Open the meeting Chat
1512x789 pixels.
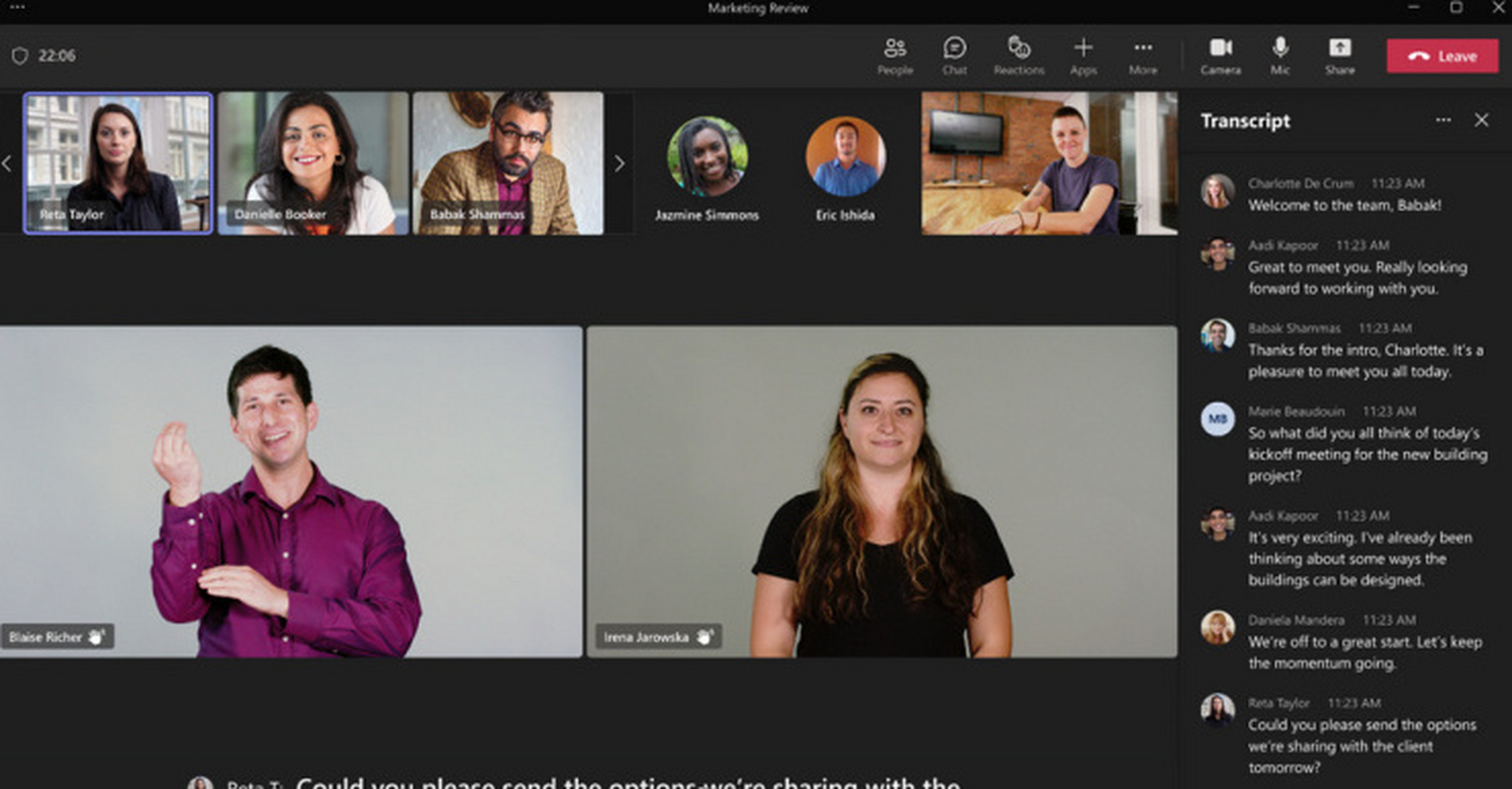click(x=954, y=55)
